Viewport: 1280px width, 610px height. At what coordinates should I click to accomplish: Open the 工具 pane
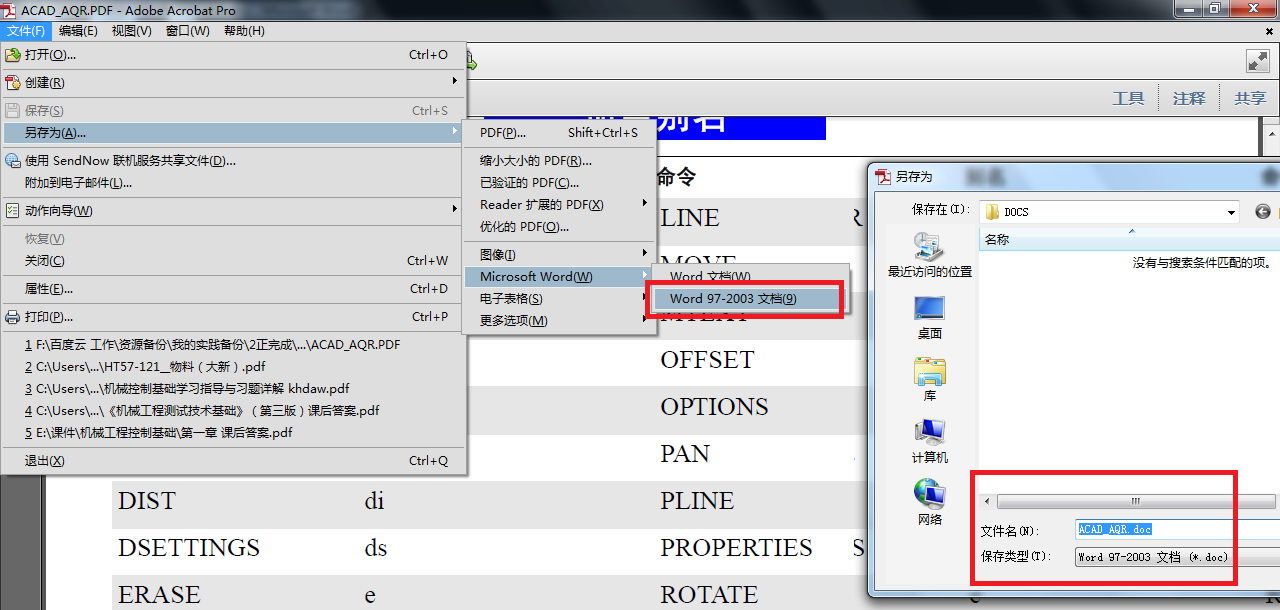pyautogui.click(x=1128, y=98)
